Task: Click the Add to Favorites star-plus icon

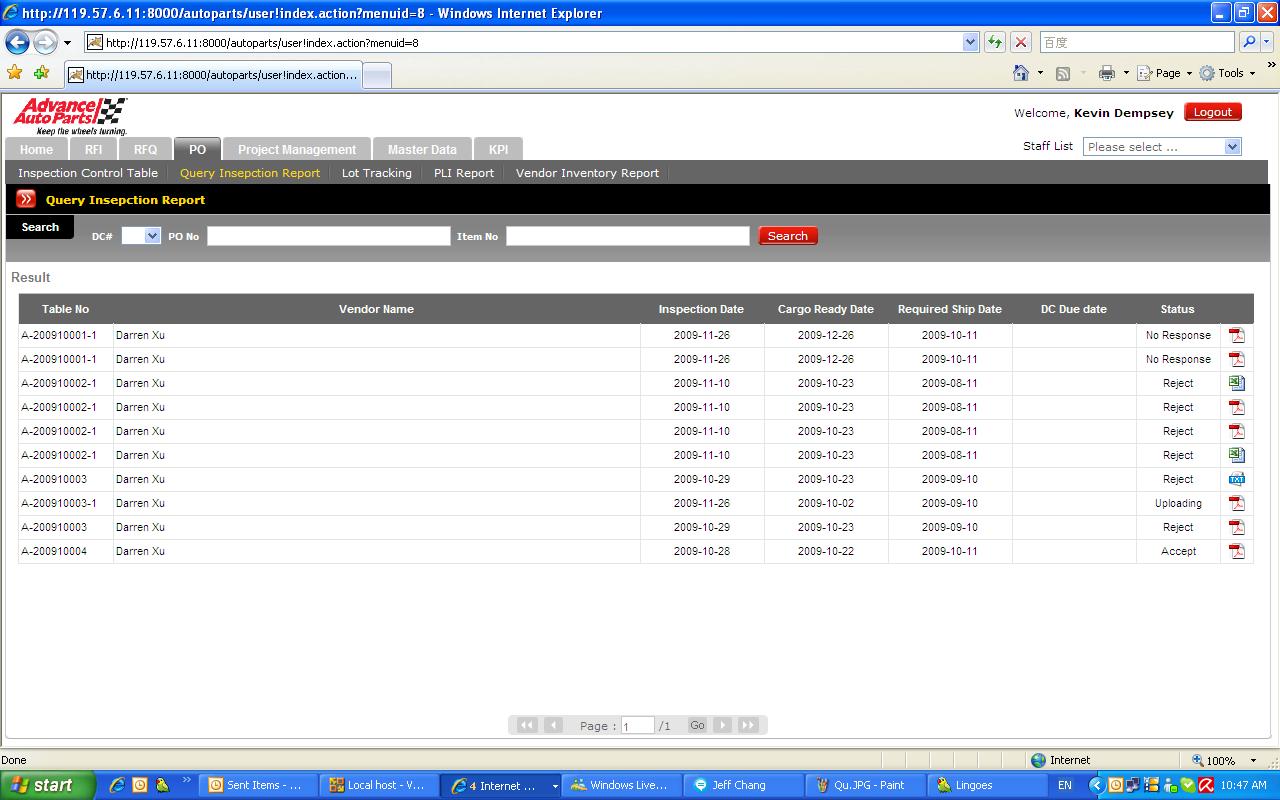Action: click(41, 73)
